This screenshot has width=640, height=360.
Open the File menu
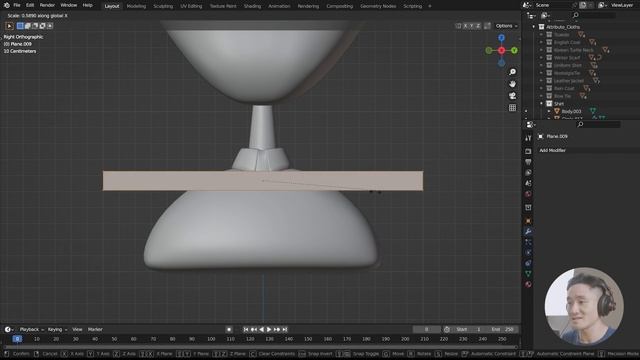(17, 5)
